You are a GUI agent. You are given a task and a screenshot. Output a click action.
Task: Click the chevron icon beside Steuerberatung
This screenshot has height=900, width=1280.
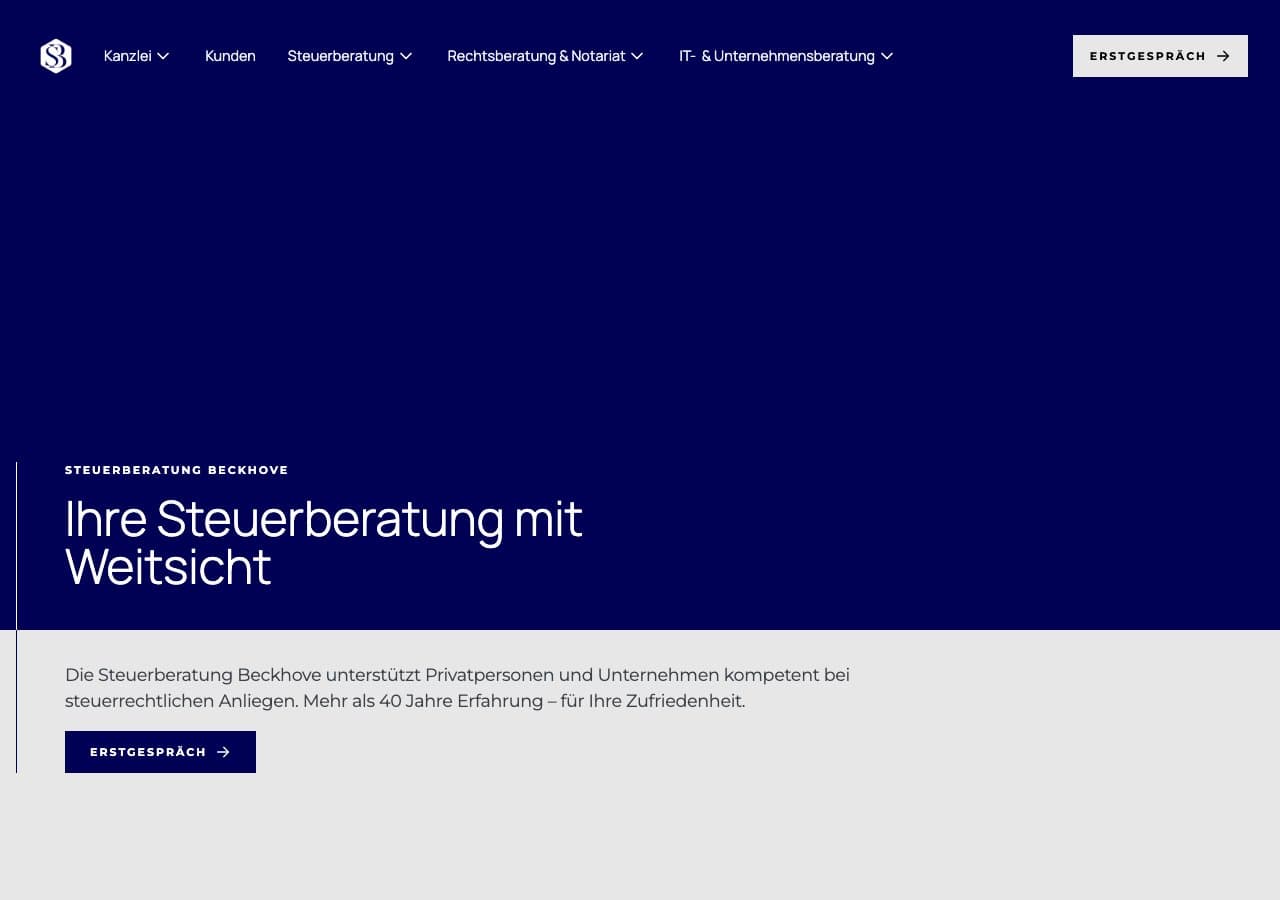click(406, 56)
